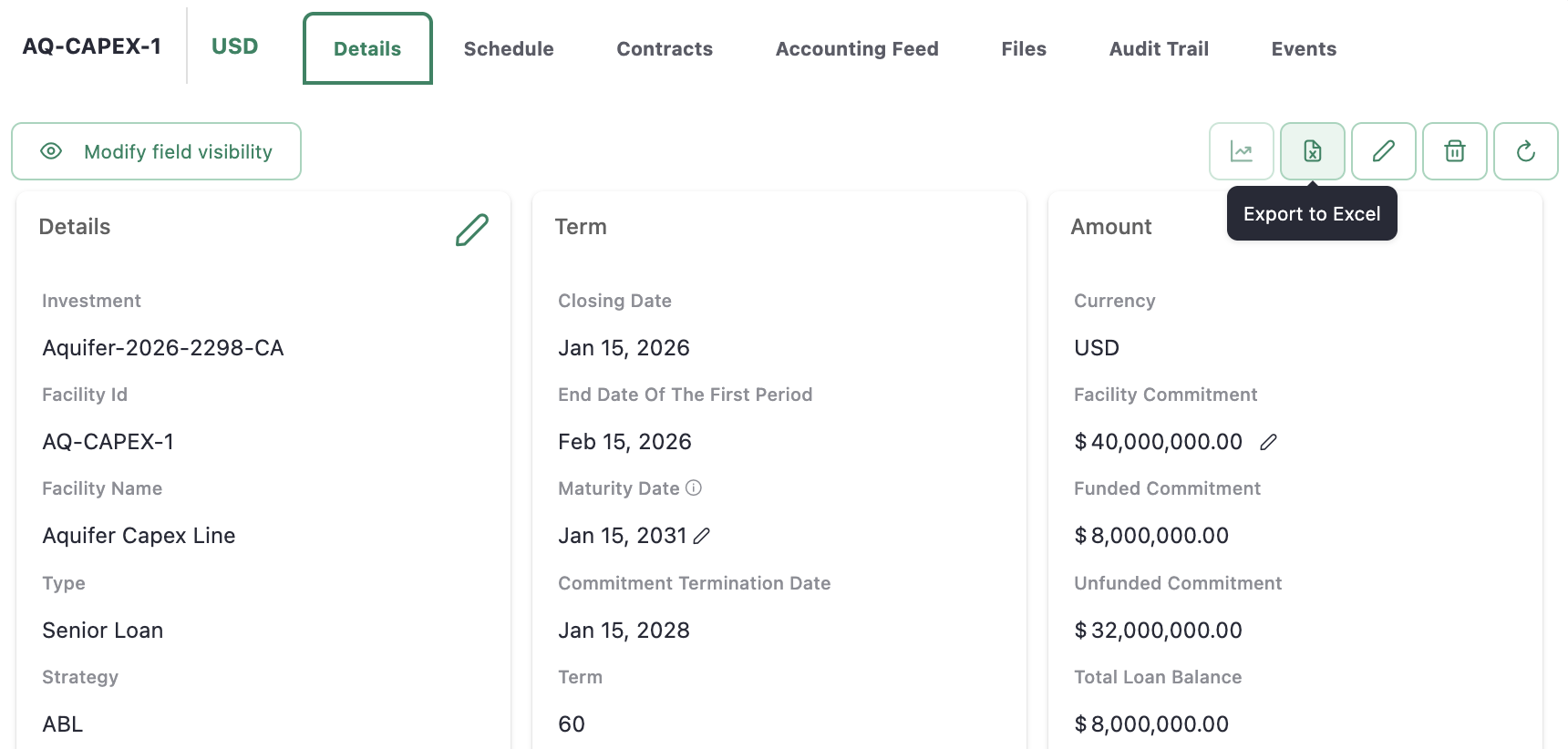Click the USD header label
This screenshot has width=1568, height=749.
point(234,46)
